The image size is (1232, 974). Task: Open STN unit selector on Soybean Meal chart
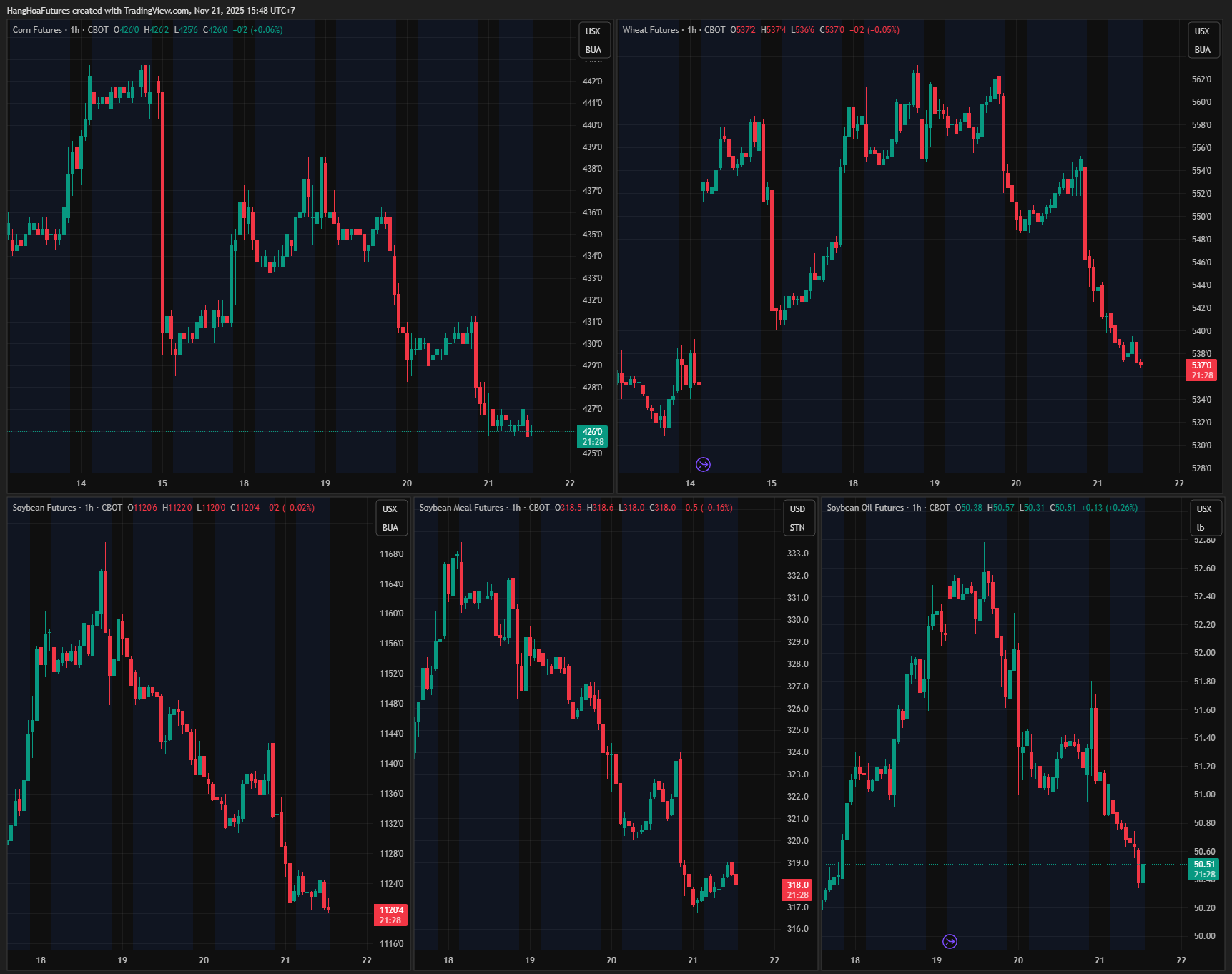[x=797, y=528]
